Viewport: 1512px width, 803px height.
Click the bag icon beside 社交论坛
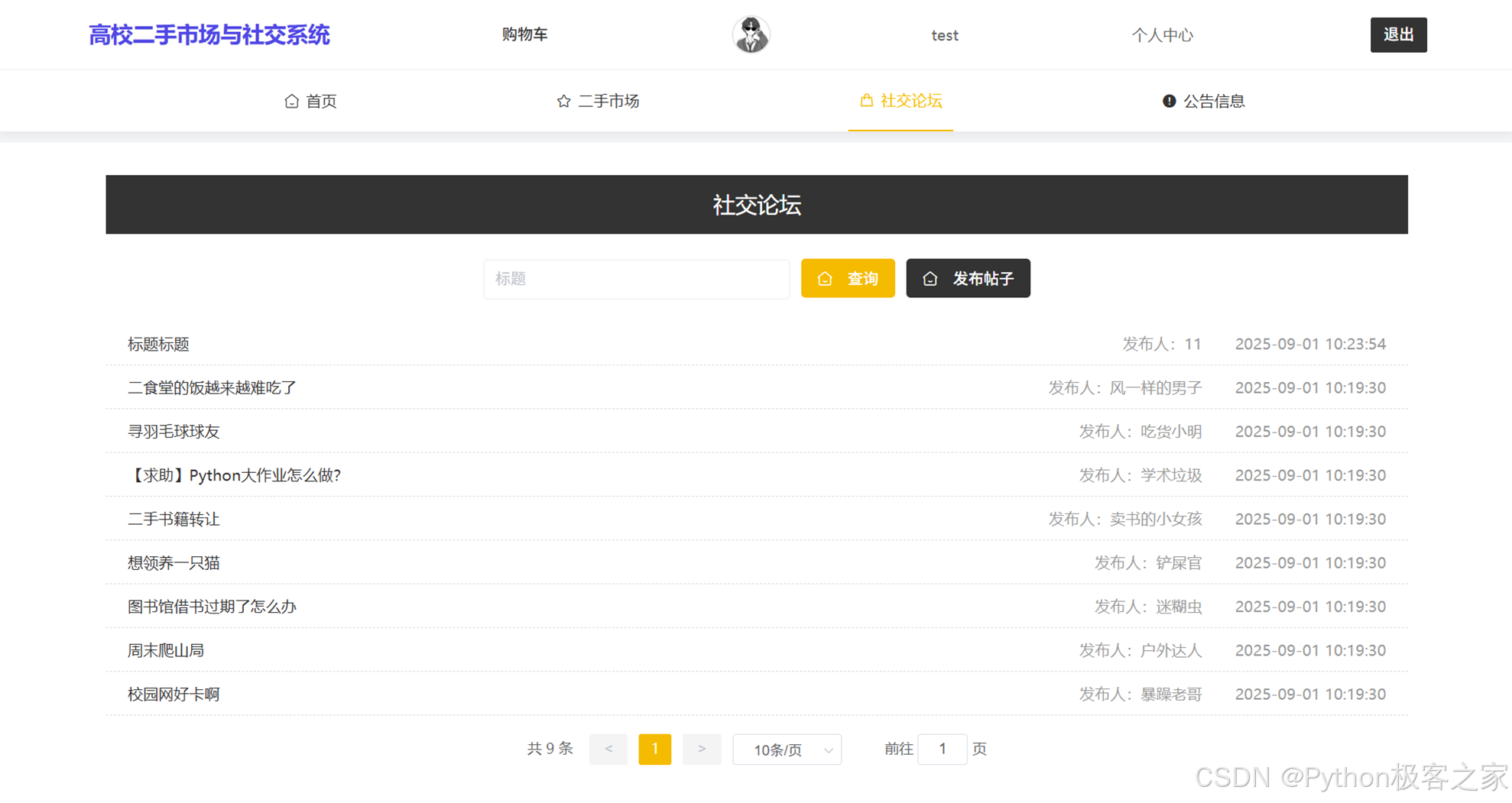pyautogui.click(x=866, y=100)
